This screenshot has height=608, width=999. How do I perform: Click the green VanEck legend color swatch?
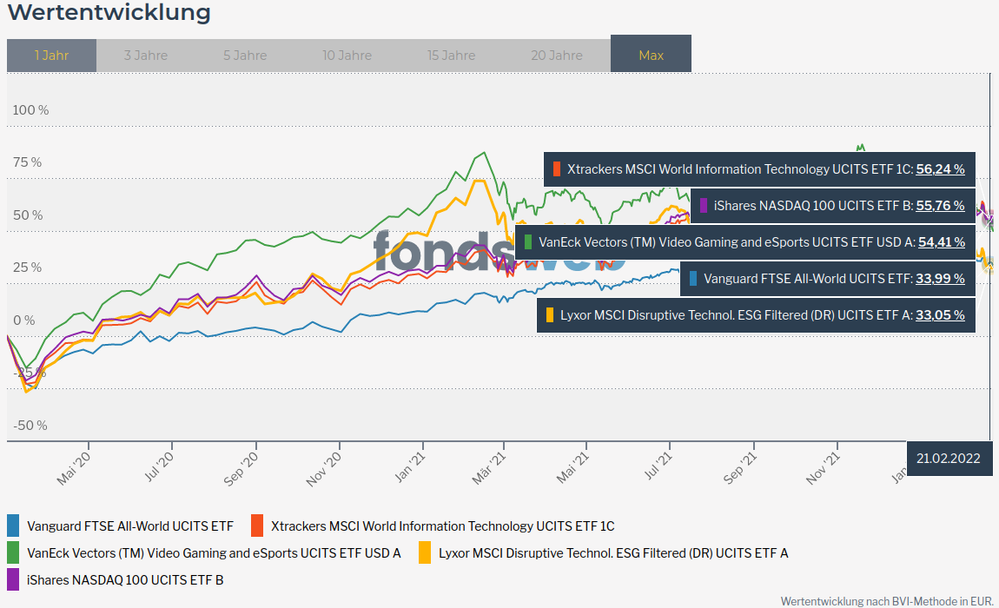tap(13, 552)
